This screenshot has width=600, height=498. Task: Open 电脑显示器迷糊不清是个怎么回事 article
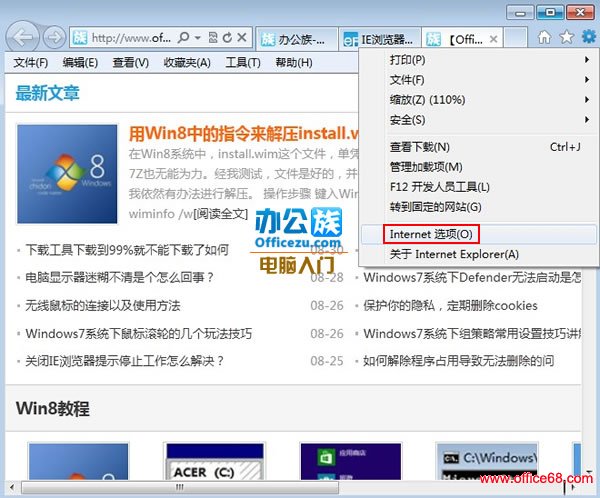pos(119,278)
